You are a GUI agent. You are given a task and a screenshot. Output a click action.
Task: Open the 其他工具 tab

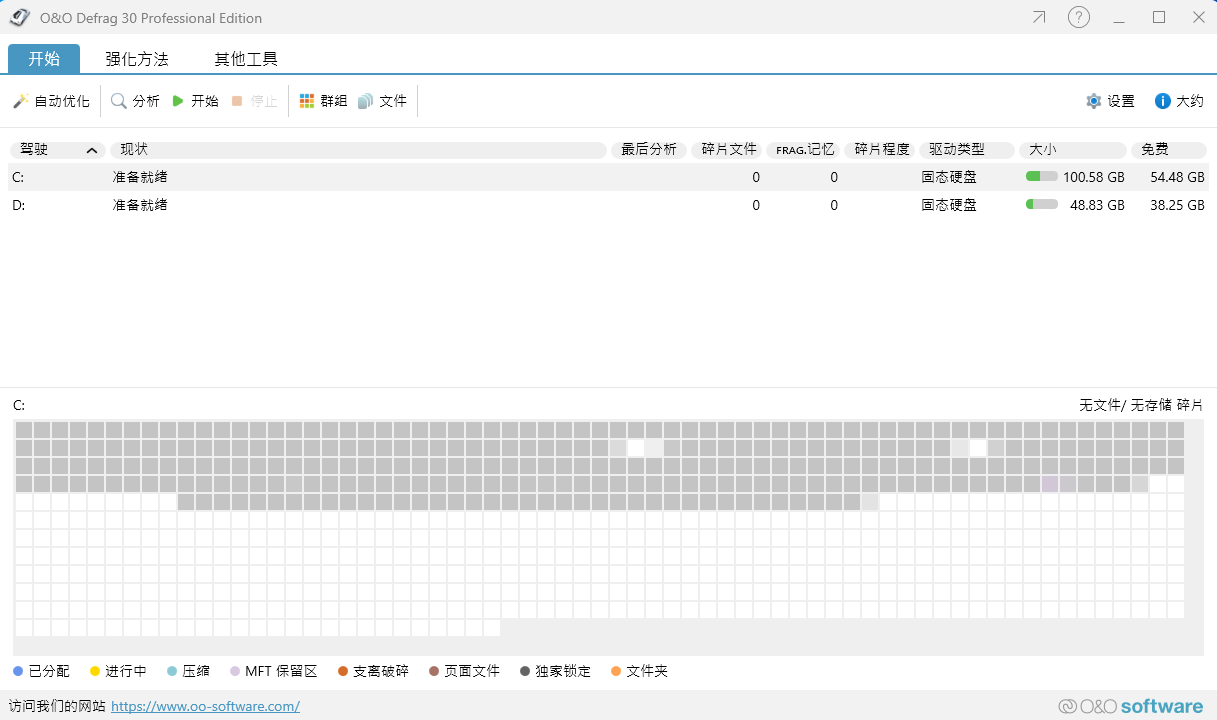click(x=246, y=59)
